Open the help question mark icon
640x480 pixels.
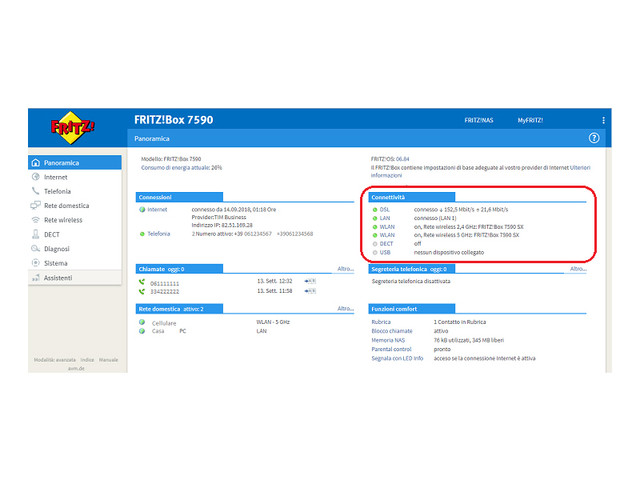(594, 138)
